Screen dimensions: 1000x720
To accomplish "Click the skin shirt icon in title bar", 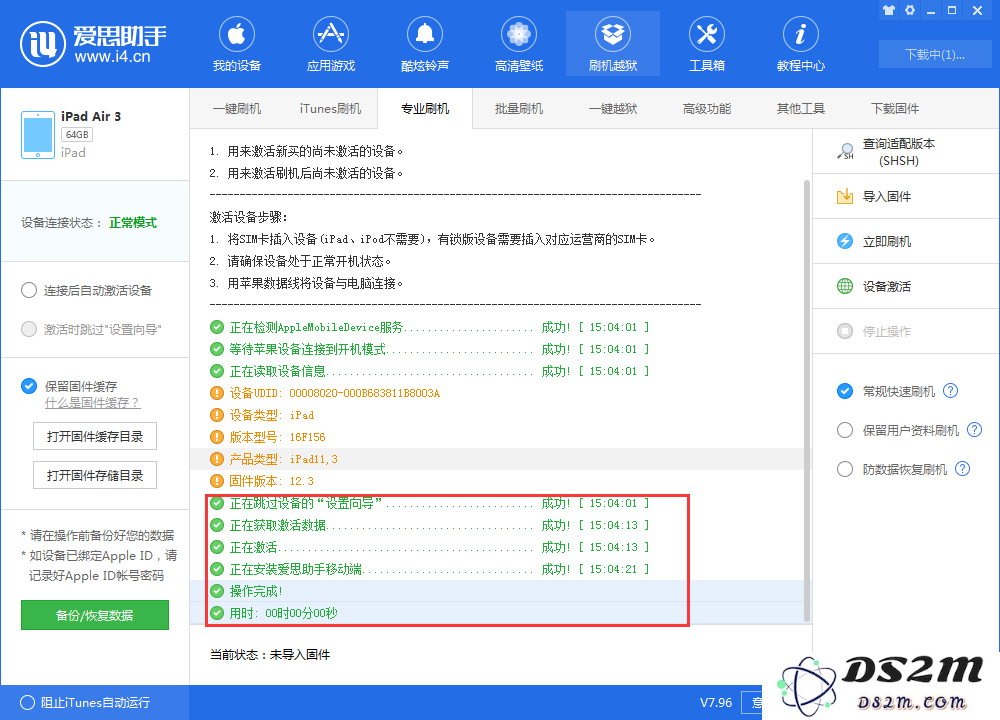I will tap(888, 10).
